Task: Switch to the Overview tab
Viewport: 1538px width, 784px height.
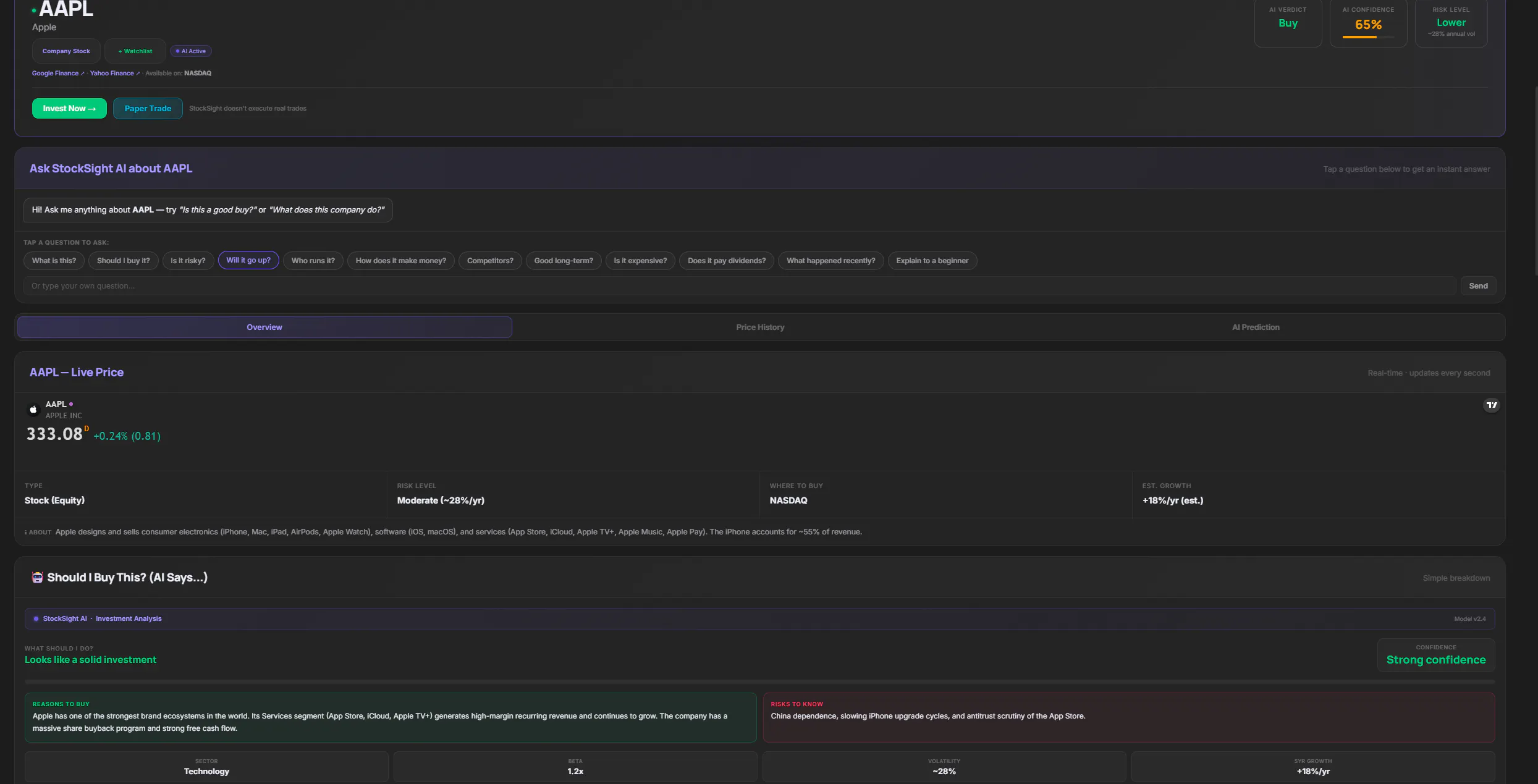Action: pos(264,327)
